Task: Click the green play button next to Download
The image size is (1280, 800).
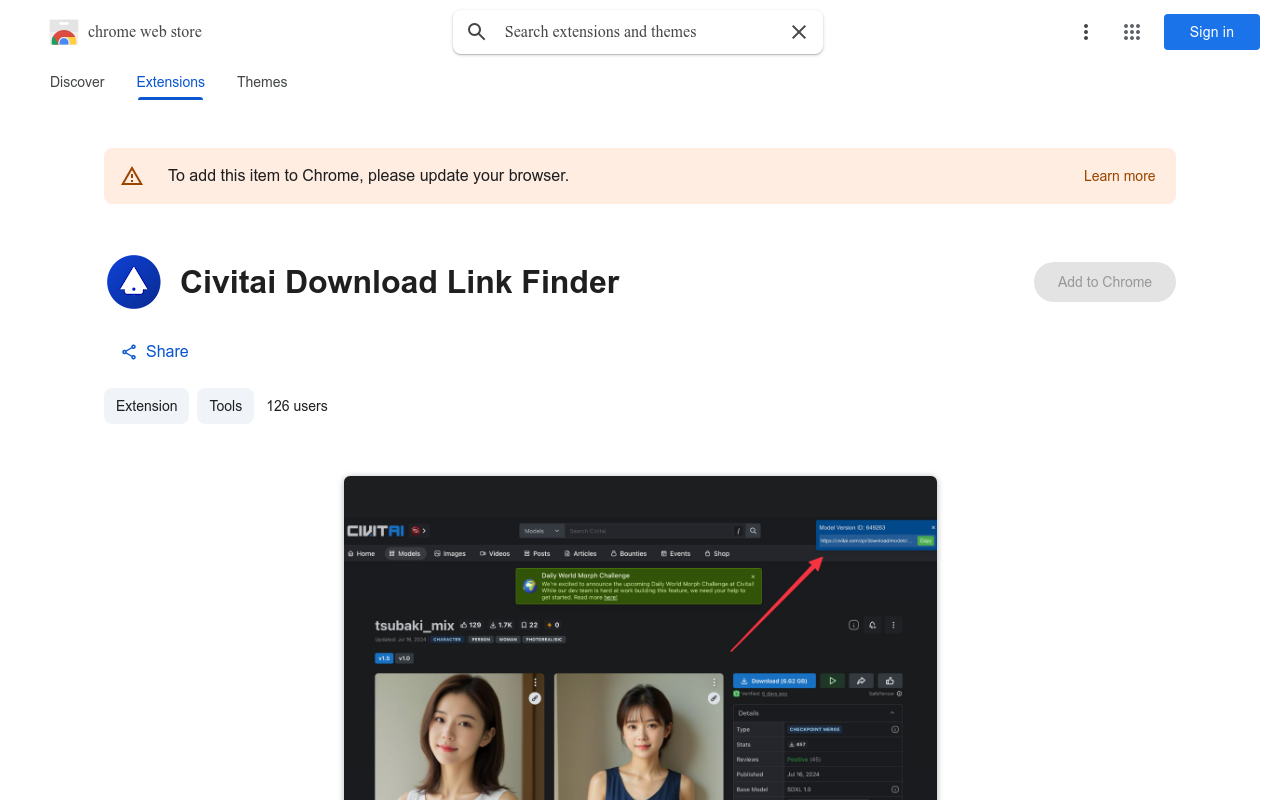Action: coord(832,681)
